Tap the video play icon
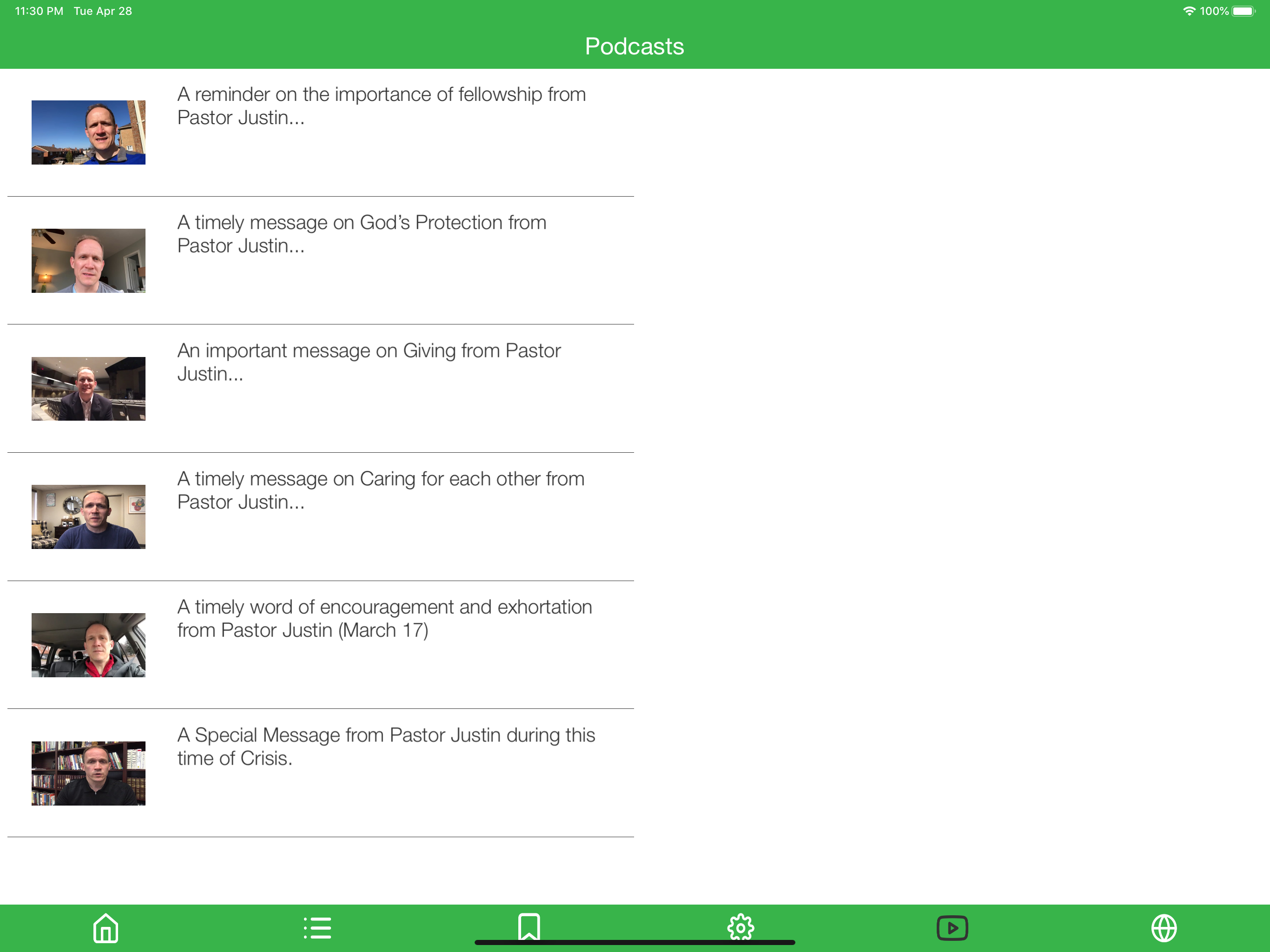1270x952 pixels. 952,928
